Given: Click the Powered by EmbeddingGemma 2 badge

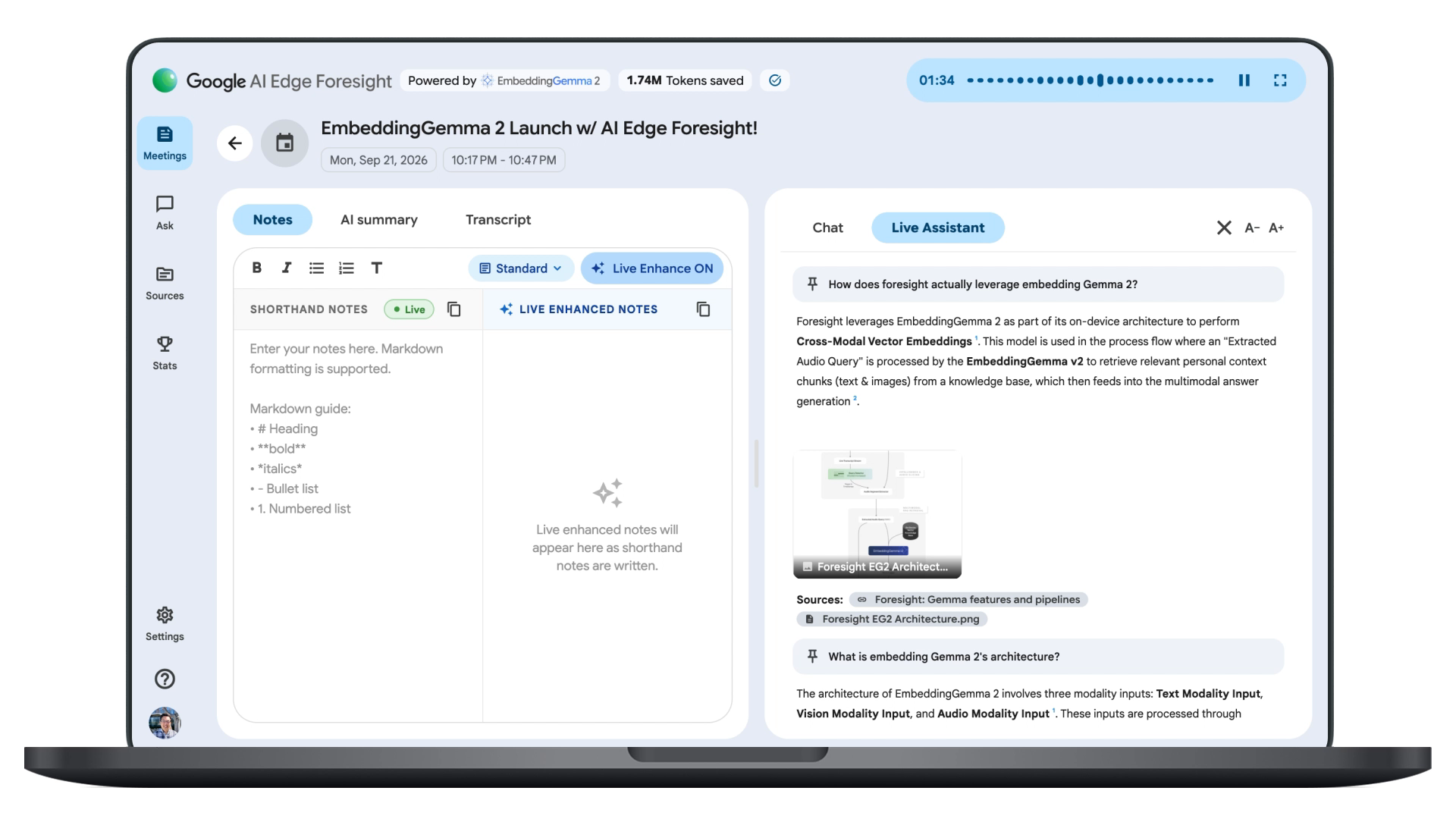Looking at the screenshot, I should pyautogui.click(x=504, y=80).
